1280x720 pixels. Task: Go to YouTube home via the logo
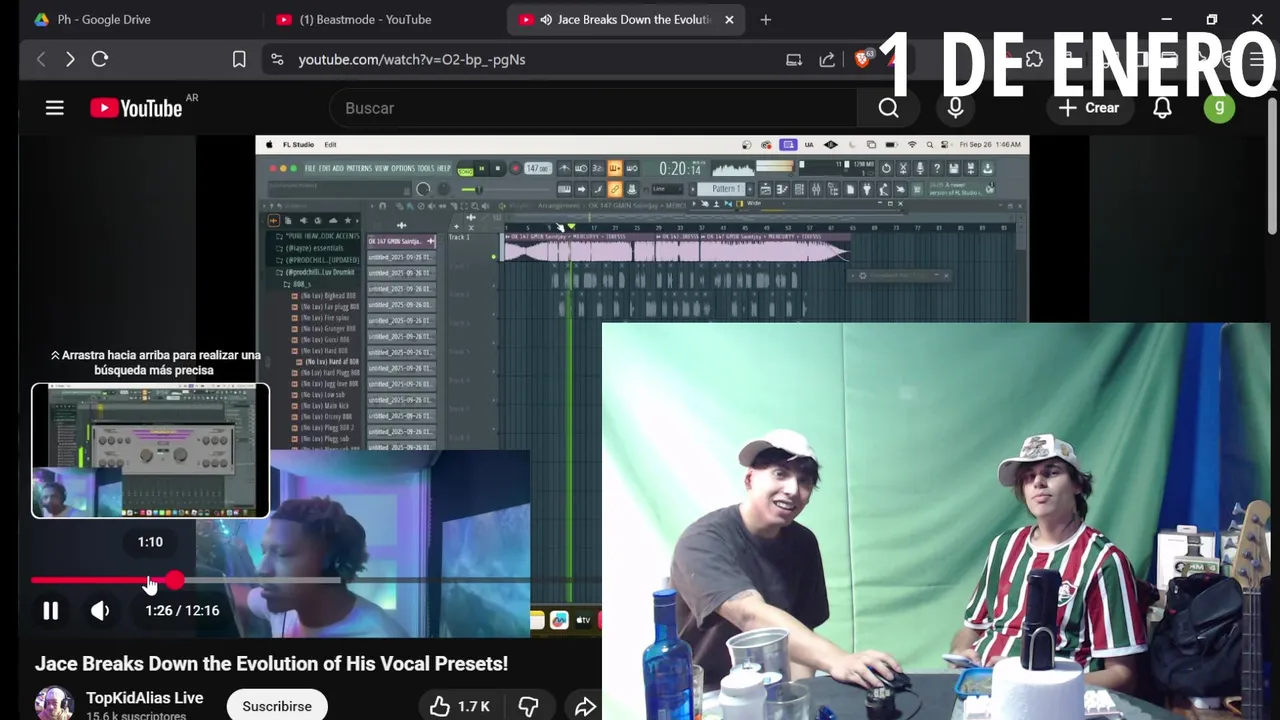click(x=137, y=108)
